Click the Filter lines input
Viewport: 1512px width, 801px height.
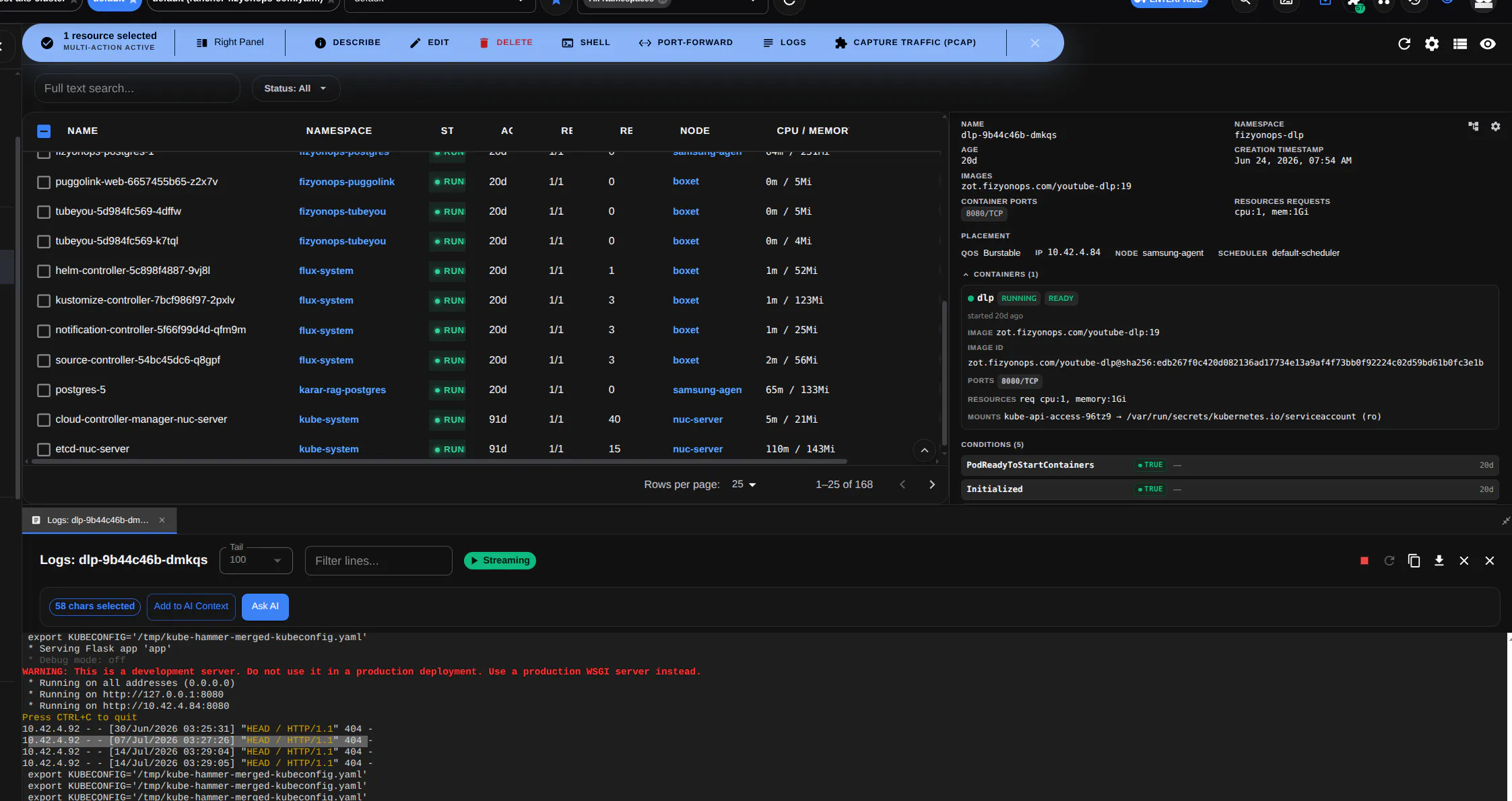pos(379,561)
